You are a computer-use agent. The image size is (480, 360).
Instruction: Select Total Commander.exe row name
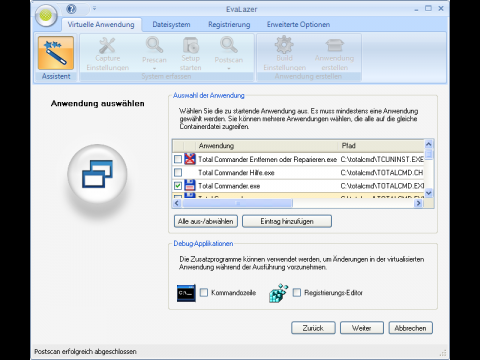point(229,186)
